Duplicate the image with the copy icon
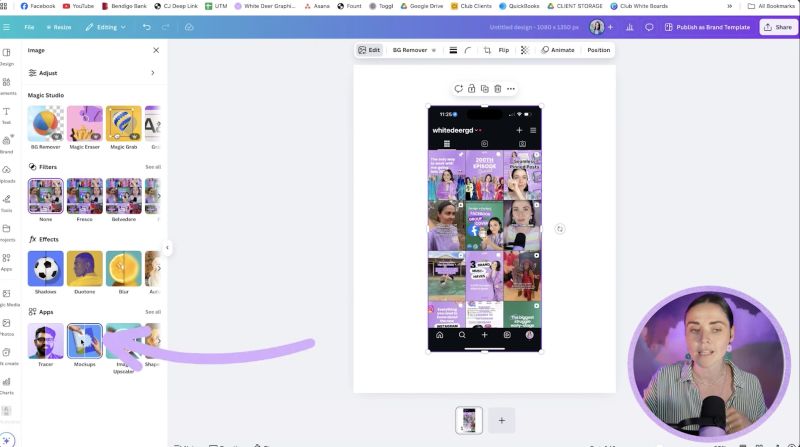 click(x=485, y=89)
